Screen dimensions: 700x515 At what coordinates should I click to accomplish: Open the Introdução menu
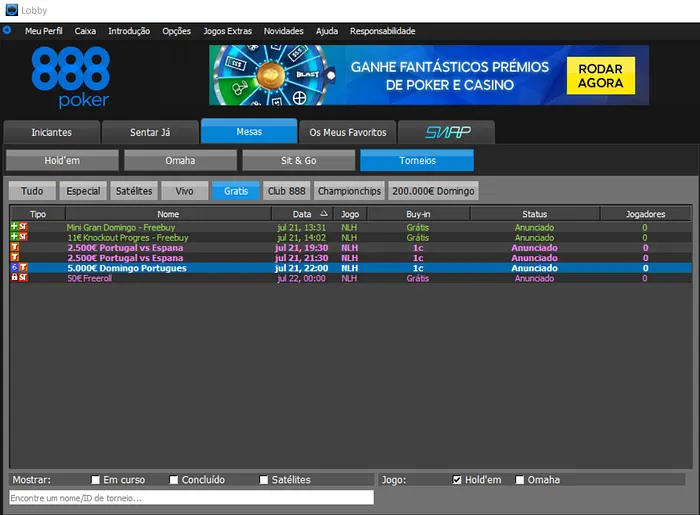coord(129,31)
